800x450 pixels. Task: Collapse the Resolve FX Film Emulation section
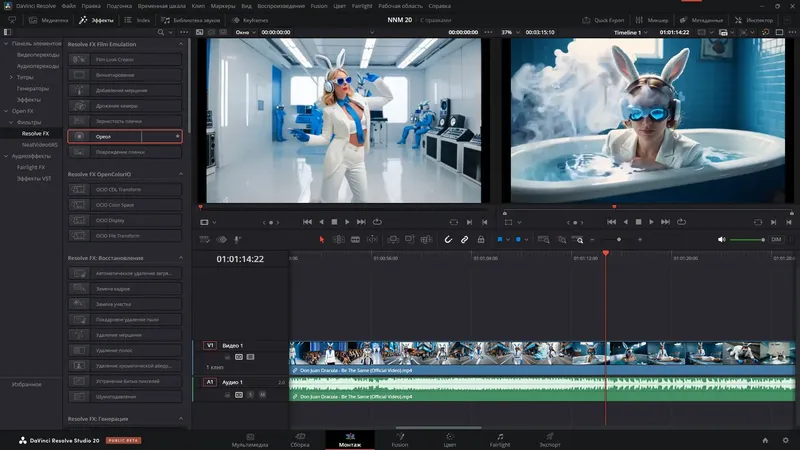click(x=181, y=44)
